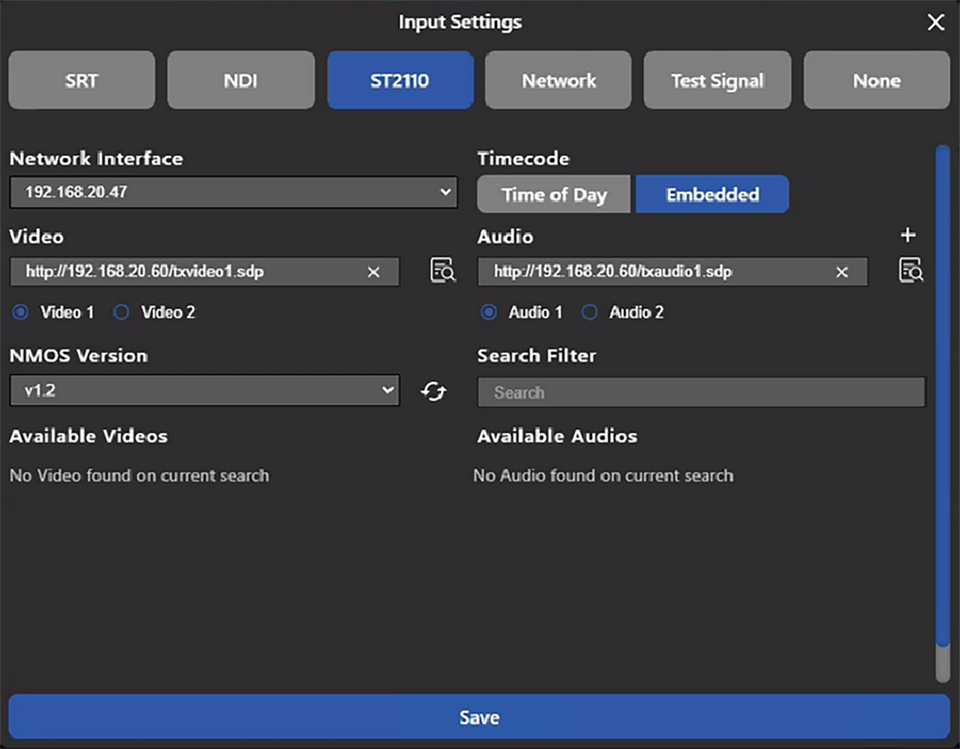Screen dimensions: 960x749
Task: Save the input settings
Action: click(x=479, y=717)
